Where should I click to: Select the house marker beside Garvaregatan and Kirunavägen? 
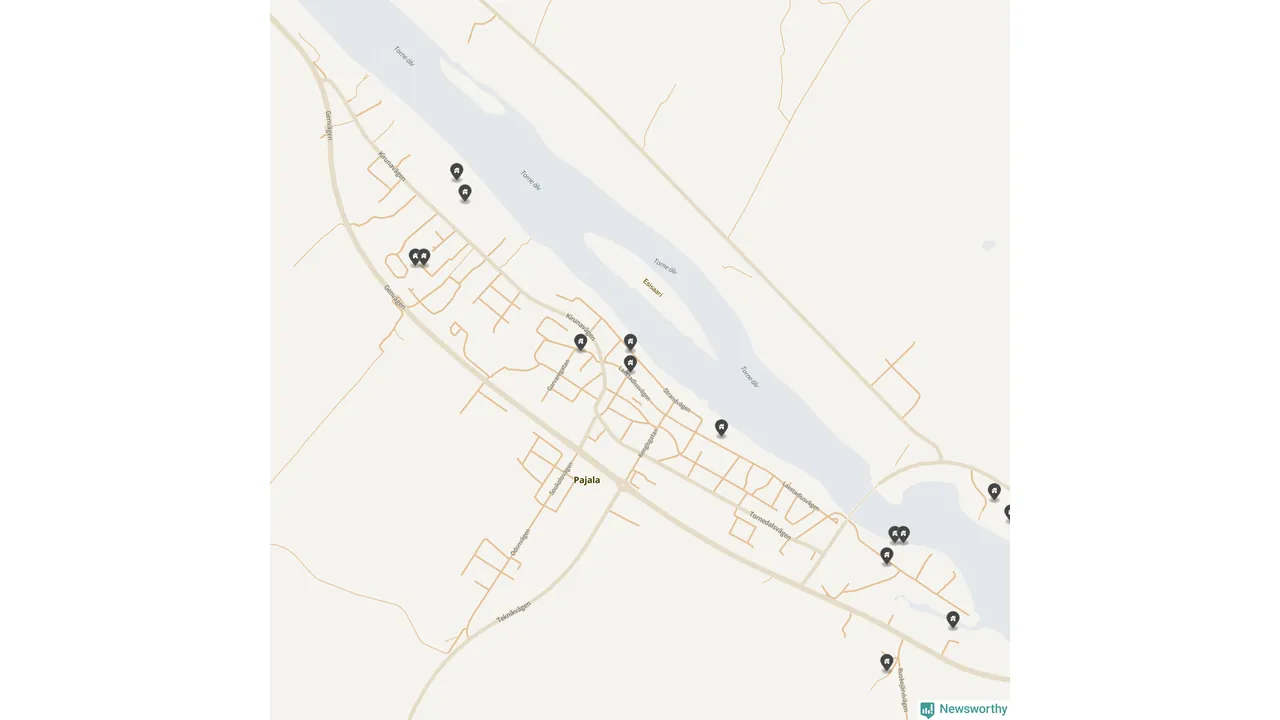580,342
